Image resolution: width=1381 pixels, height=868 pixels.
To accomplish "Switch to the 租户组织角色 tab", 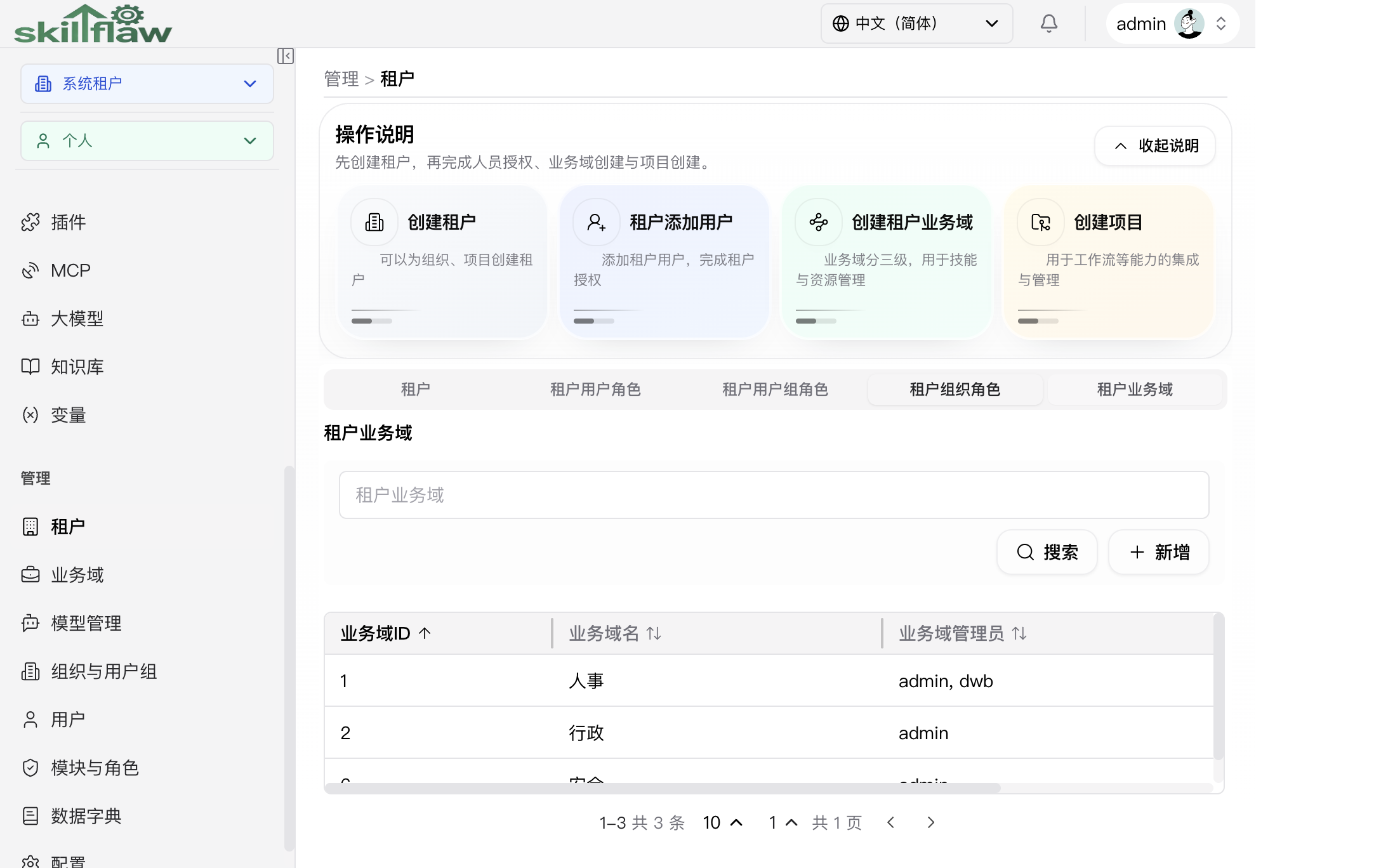I will click(955, 389).
